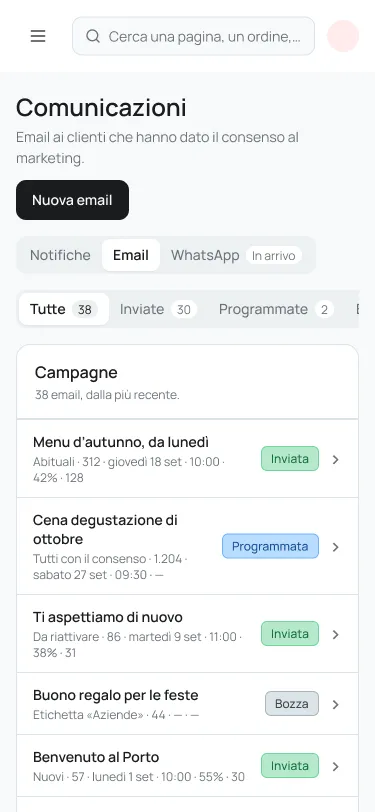Viewport: 375px width, 812px height.
Task: Expand chevron for Buono regalo per le feste
Action: (x=336, y=704)
